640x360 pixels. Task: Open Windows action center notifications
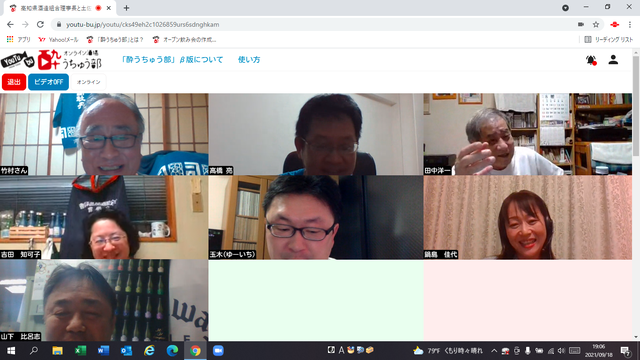[x=625, y=351]
